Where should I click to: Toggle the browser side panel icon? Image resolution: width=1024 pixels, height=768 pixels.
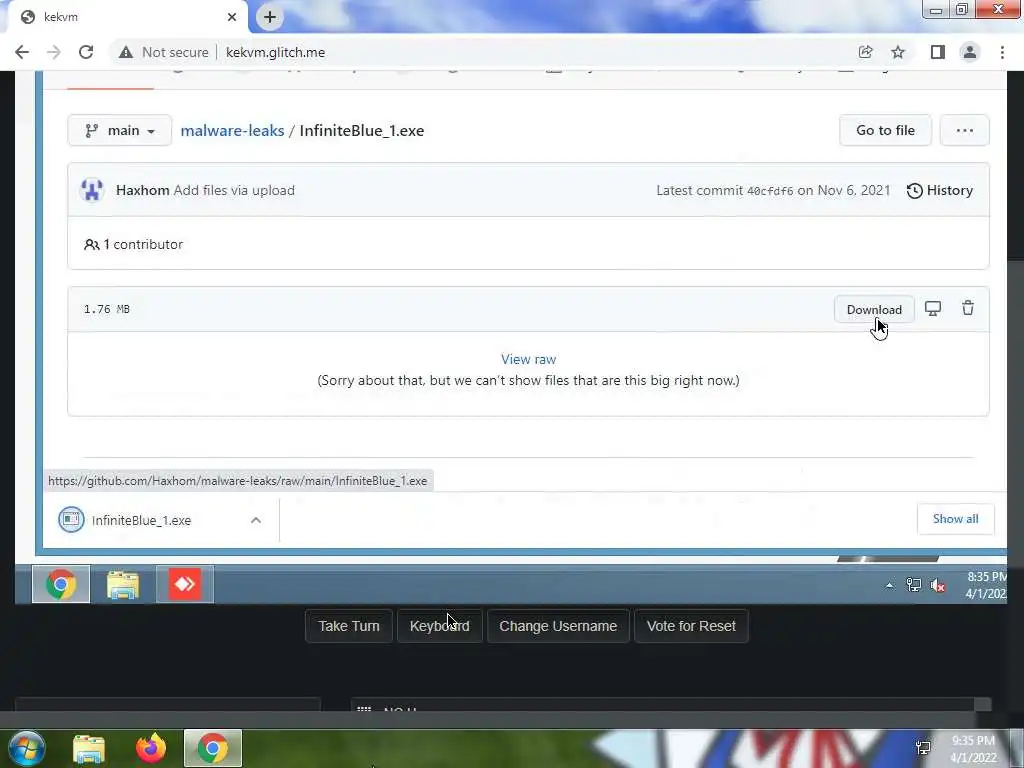click(x=938, y=52)
